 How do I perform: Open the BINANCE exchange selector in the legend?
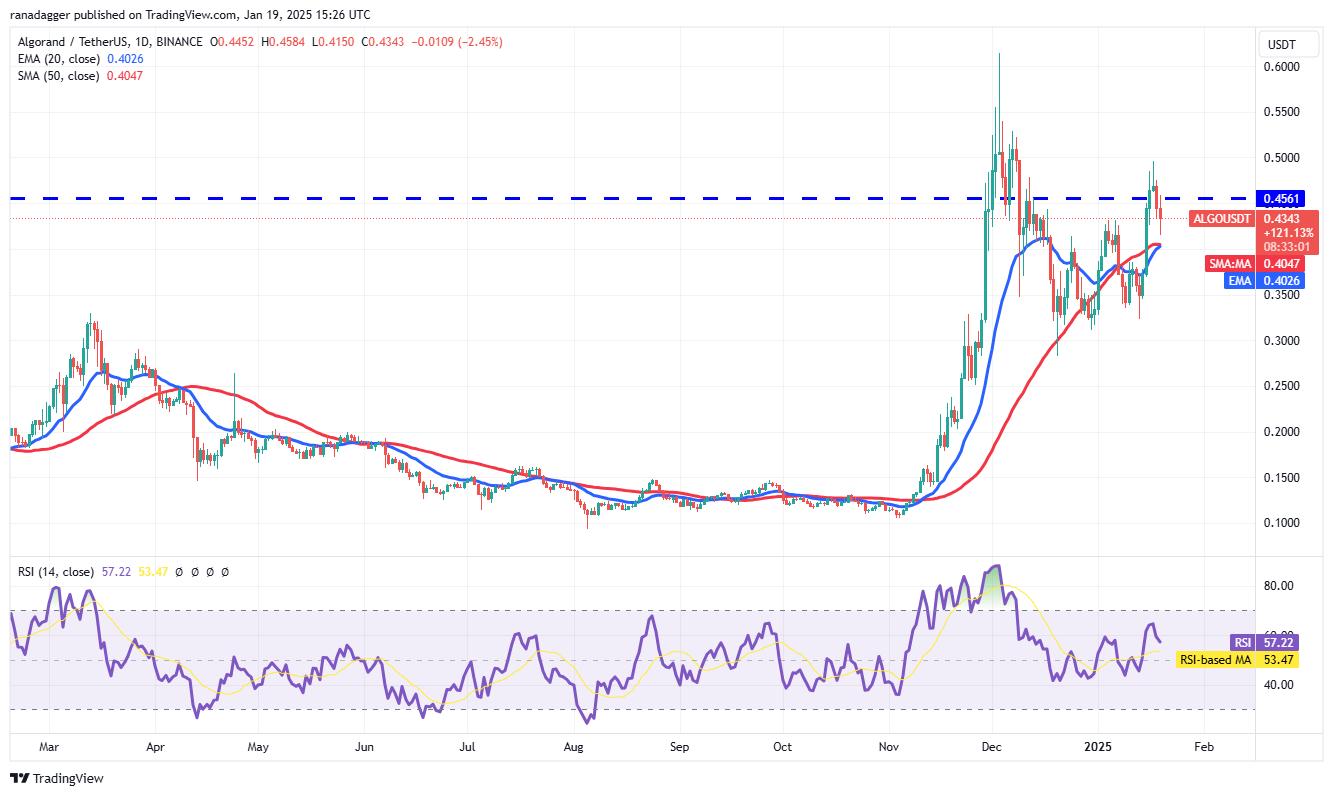(x=180, y=42)
